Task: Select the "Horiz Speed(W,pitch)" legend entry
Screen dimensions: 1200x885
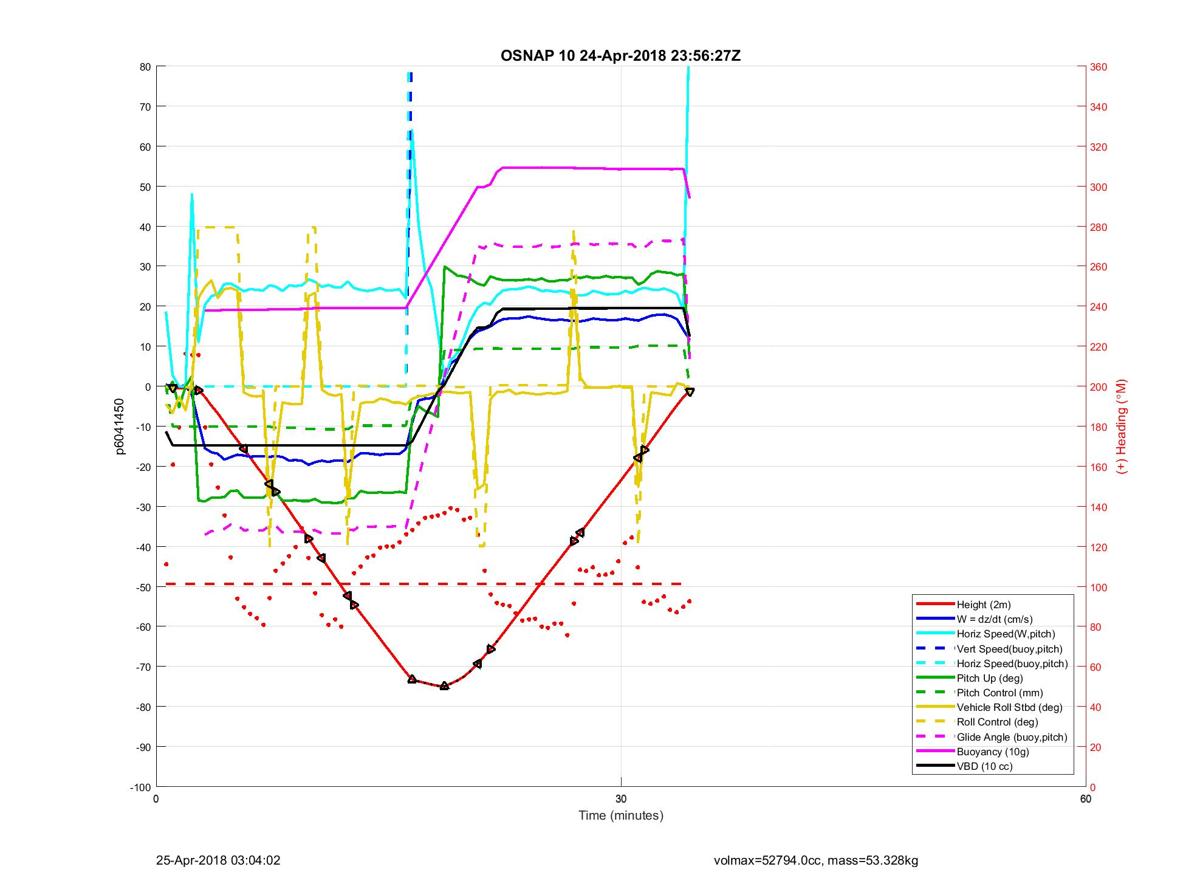Action: [1005, 634]
